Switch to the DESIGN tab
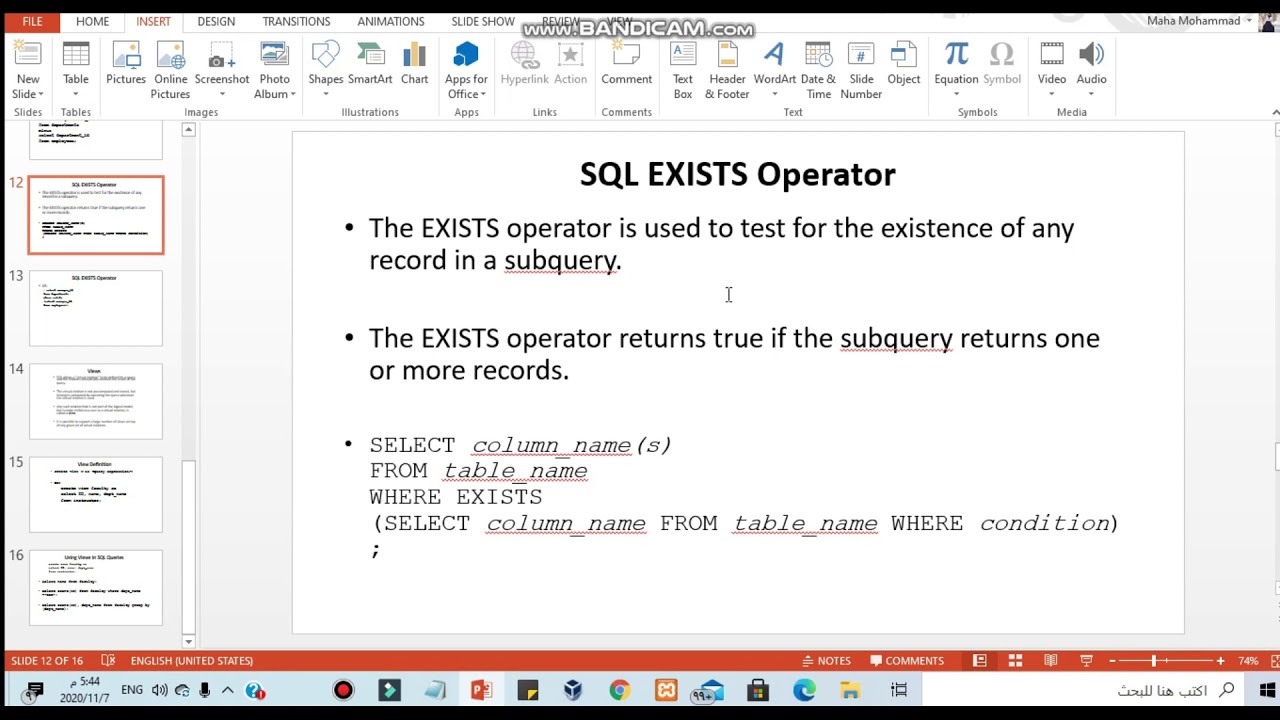The width and height of the screenshot is (1280, 720). [x=216, y=21]
